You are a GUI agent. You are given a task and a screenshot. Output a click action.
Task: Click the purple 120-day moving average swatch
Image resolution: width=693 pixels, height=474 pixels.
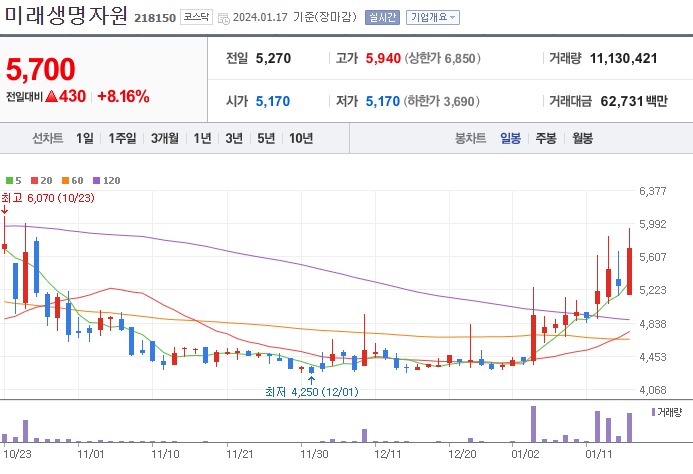point(96,180)
